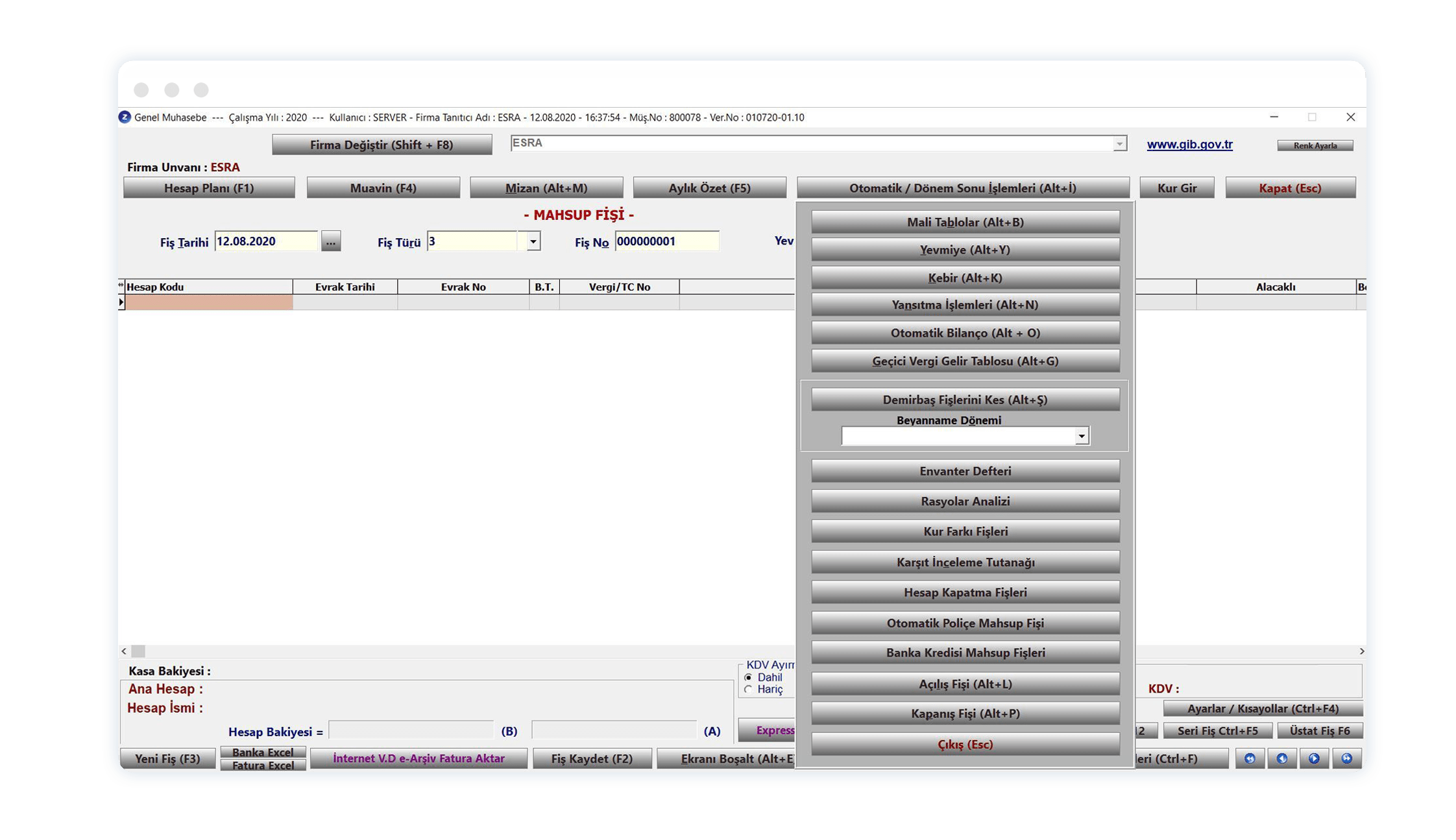
Task: Select the Dahil KDV radio button
Action: [x=749, y=677]
